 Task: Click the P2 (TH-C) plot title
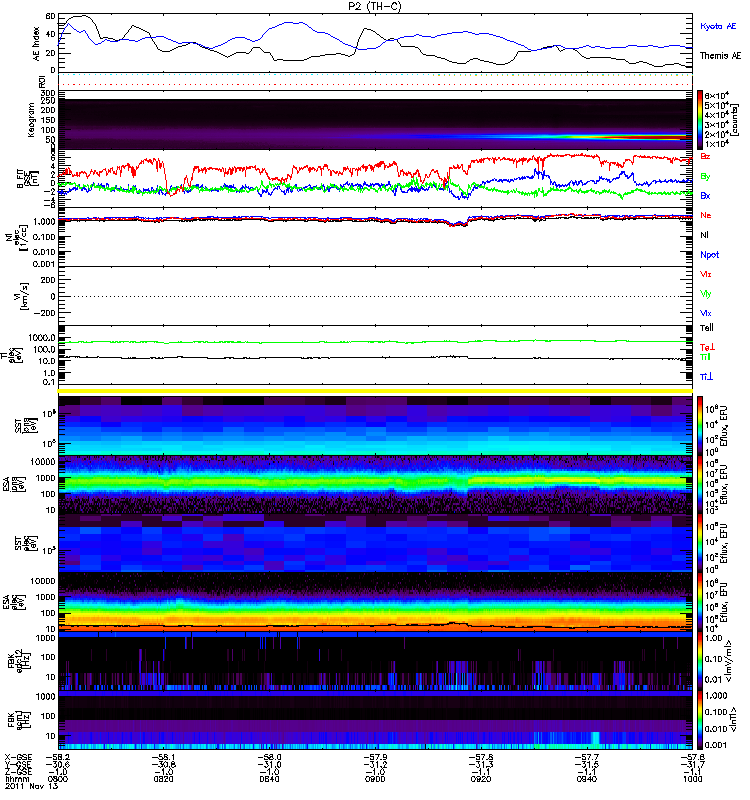374,6
